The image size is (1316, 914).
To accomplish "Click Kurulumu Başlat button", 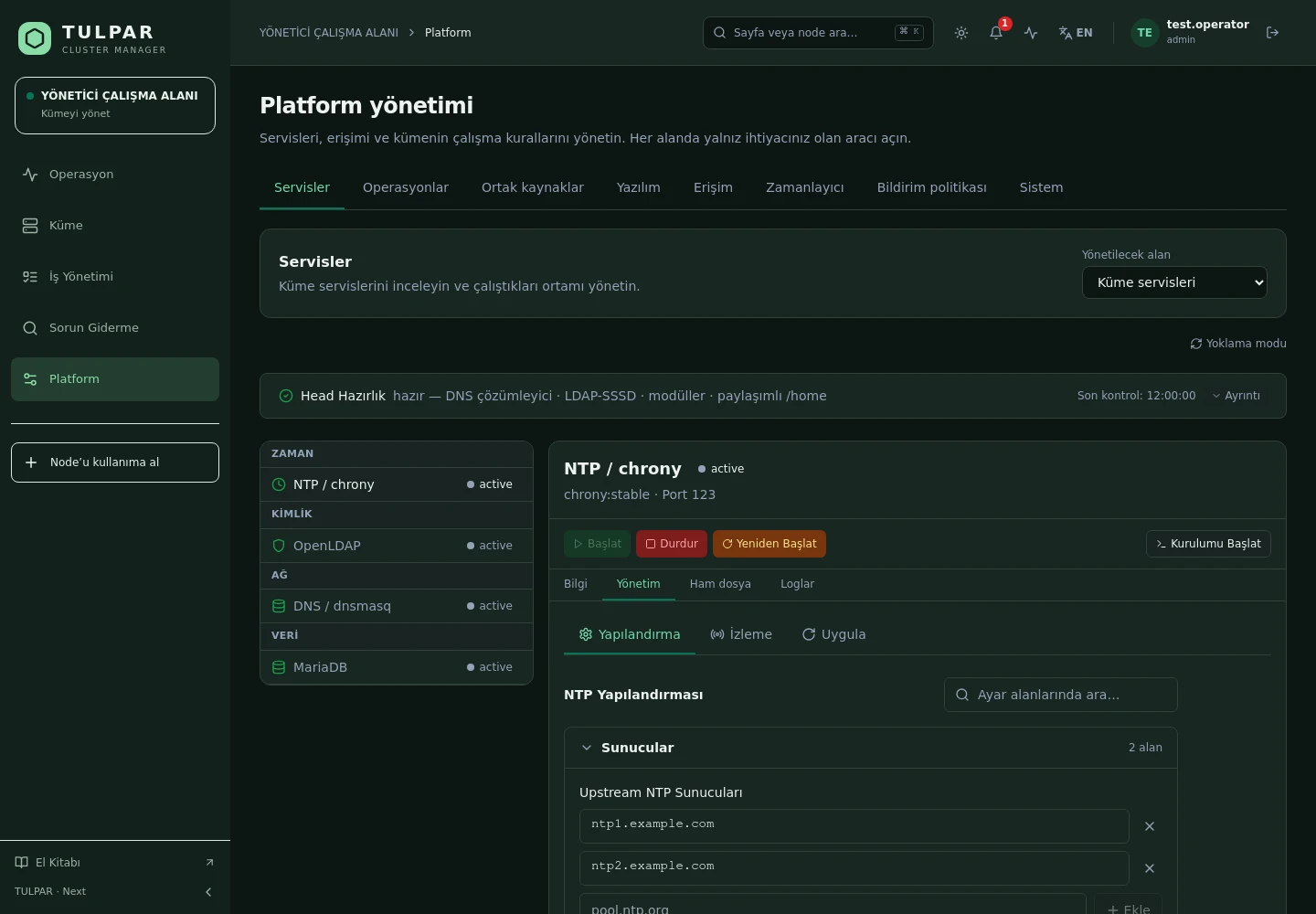I will tap(1208, 544).
